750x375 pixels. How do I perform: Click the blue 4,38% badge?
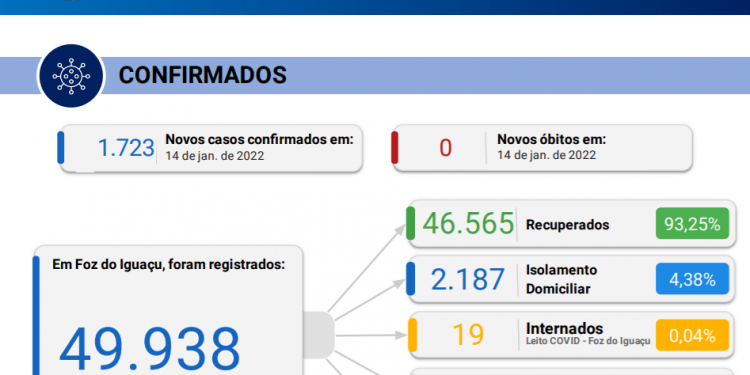click(692, 279)
